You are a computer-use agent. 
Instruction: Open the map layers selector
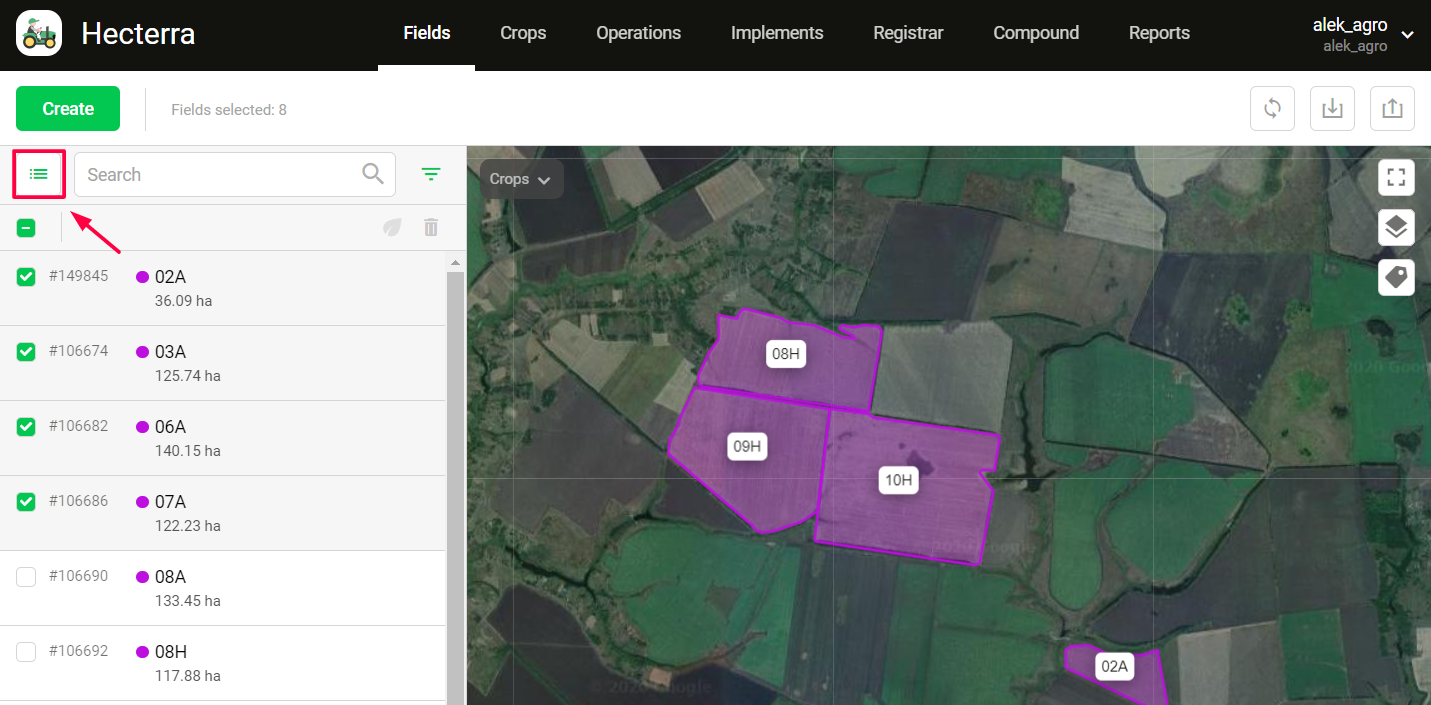point(1396,227)
